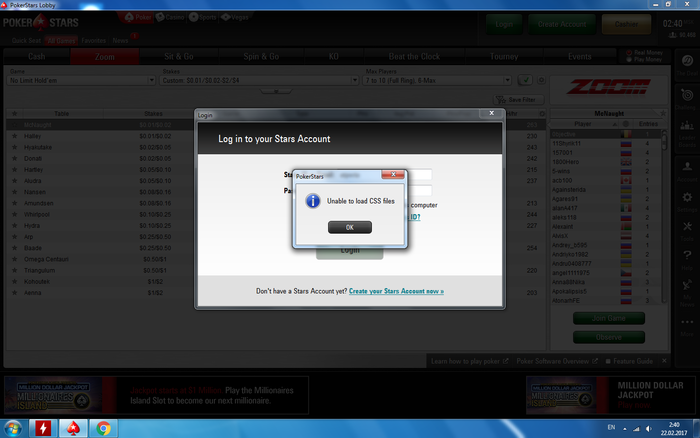Open the Tools wrench icon
This screenshot has width=700, height=438.
[687, 226]
